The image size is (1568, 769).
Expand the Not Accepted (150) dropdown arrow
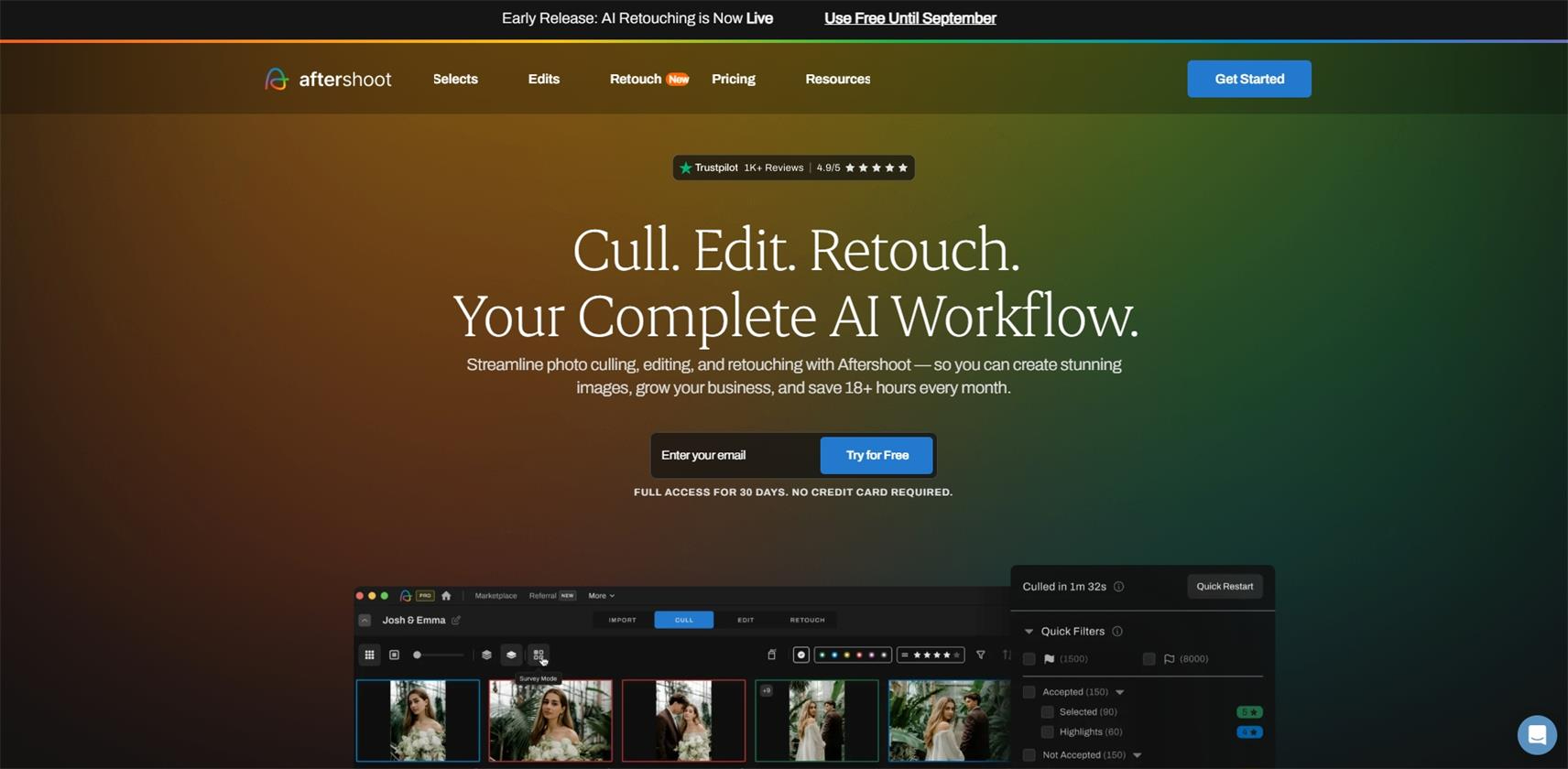coord(1137,756)
